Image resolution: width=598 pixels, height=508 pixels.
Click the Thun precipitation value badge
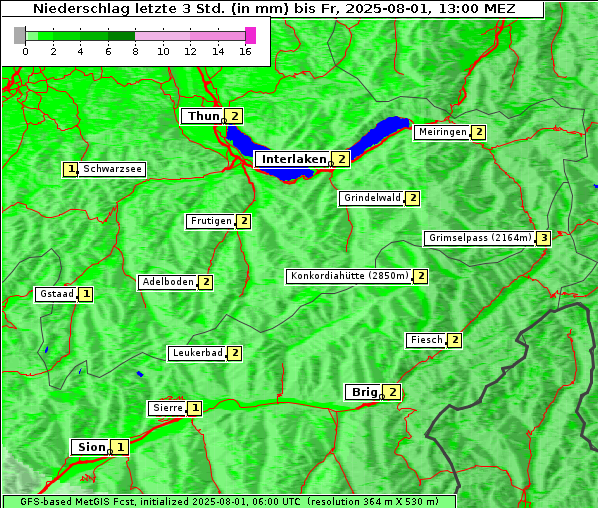234,116
